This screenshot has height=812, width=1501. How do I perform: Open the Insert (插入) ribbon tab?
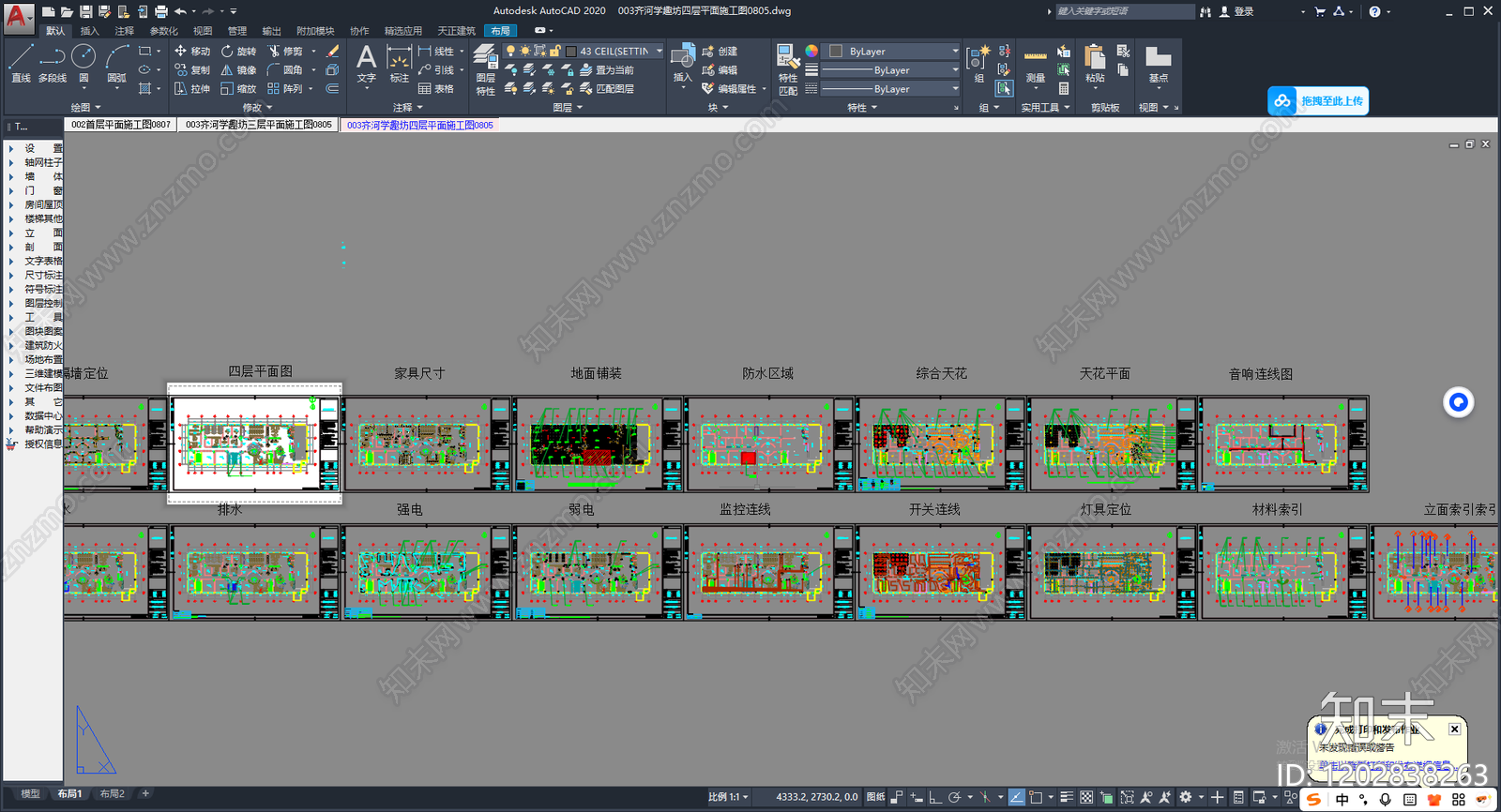[x=89, y=31]
